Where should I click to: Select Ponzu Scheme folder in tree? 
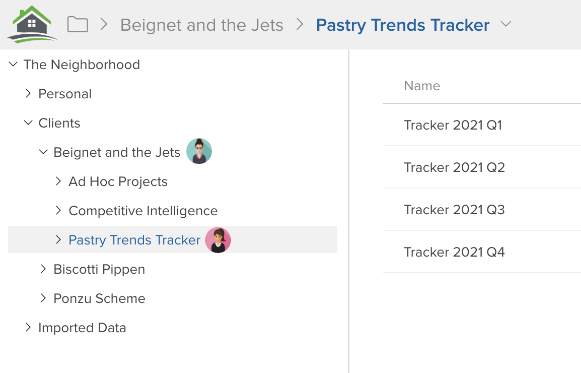pyautogui.click(x=99, y=299)
